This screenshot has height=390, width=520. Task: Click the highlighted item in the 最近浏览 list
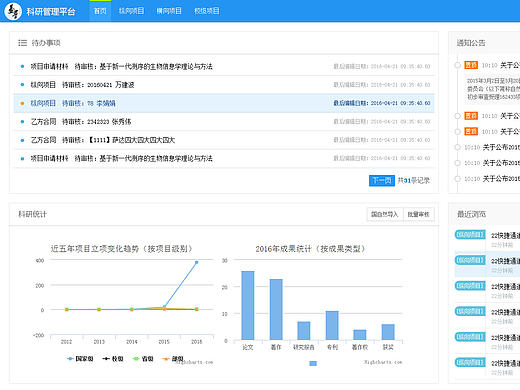point(487,264)
